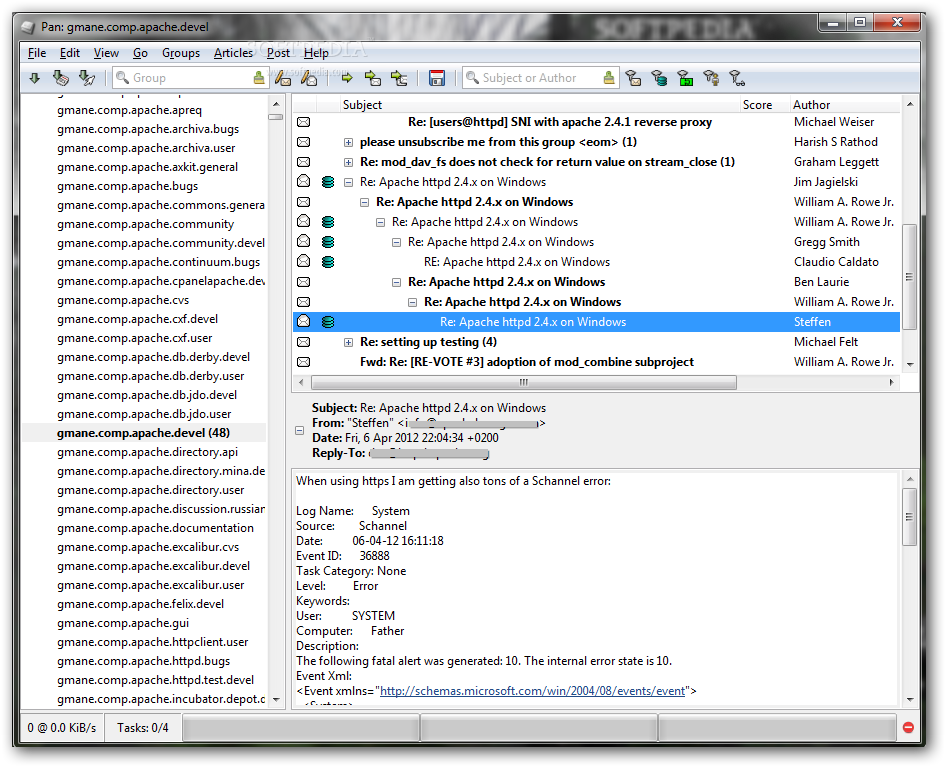Click Pan application icon in title bar

28,27
